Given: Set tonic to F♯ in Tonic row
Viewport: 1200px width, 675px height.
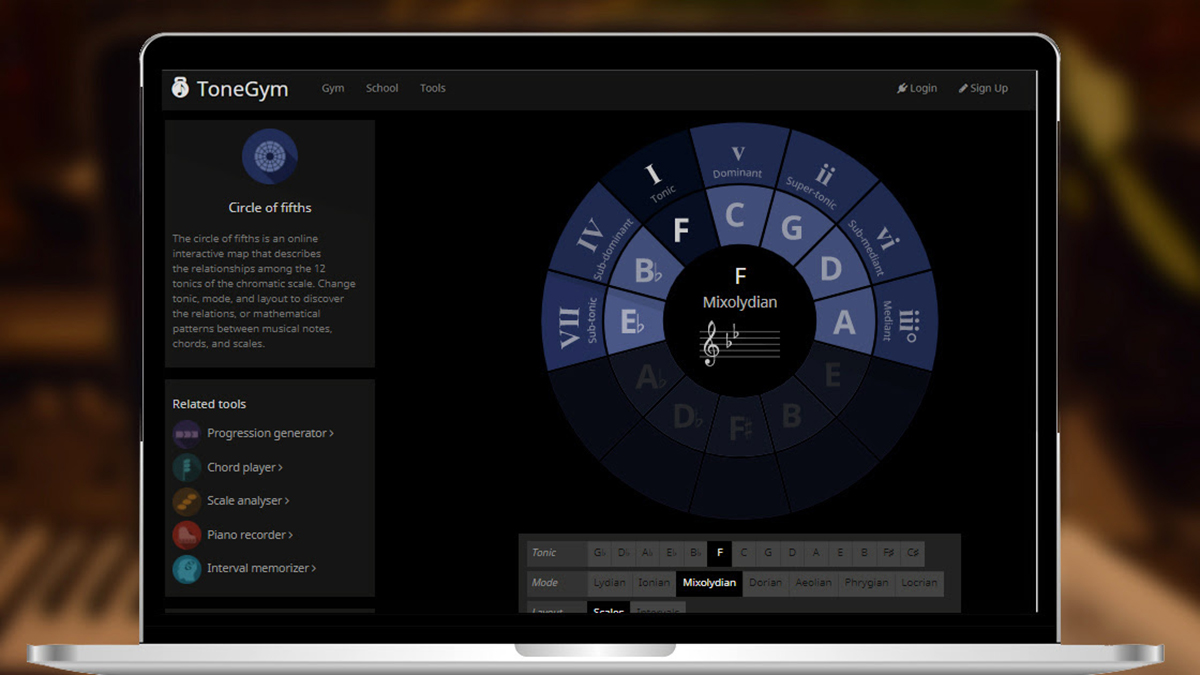Looking at the screenshot, I should [888, 552].
